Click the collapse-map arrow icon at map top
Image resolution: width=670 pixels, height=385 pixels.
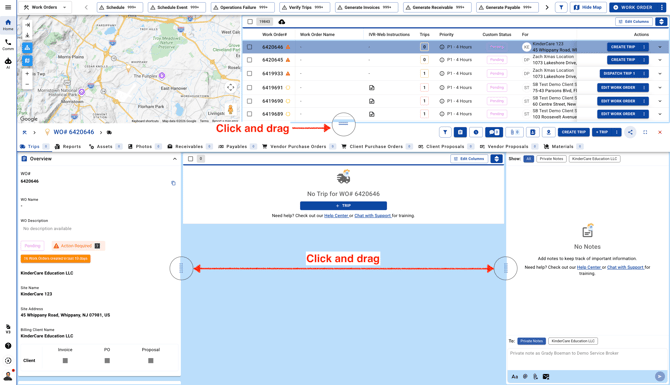(x=27, y=25)
